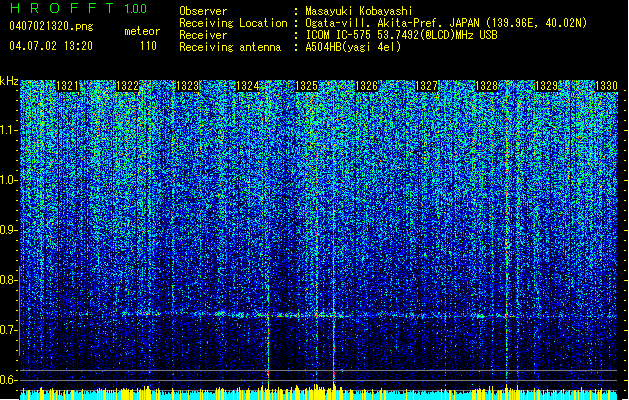
Task: Click the 1329 time marker
Action: 547,86
